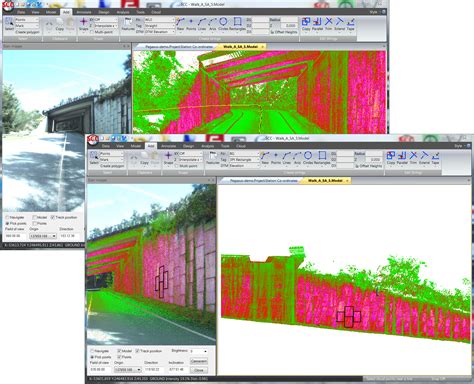The width and height of the screenshot is (474, 384).
Task: Pick the Lines tool in front window ribbon
Action: click(x=287, y=158)
